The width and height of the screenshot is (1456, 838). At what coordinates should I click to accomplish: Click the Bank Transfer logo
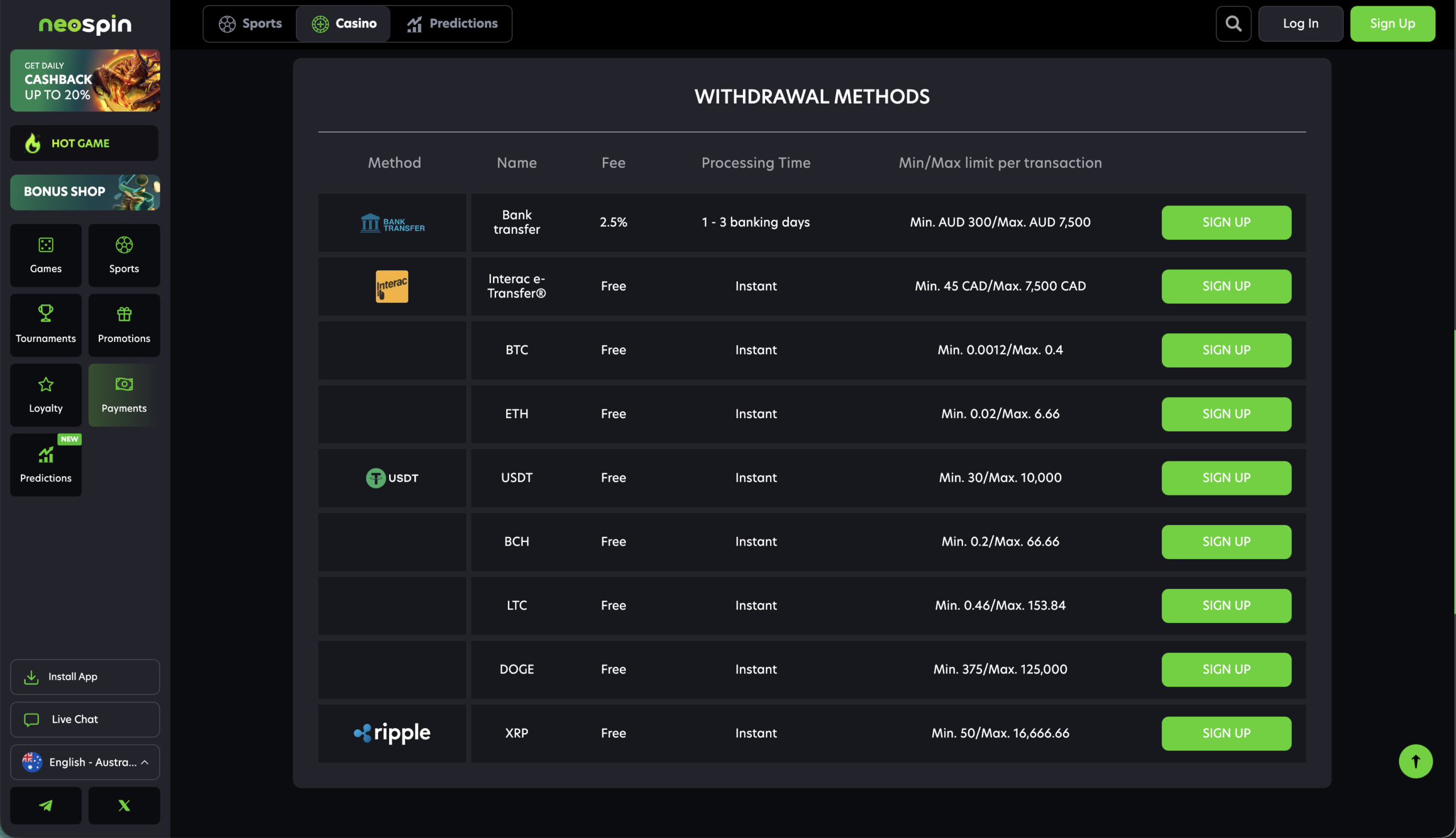click(x=392, y=223)
